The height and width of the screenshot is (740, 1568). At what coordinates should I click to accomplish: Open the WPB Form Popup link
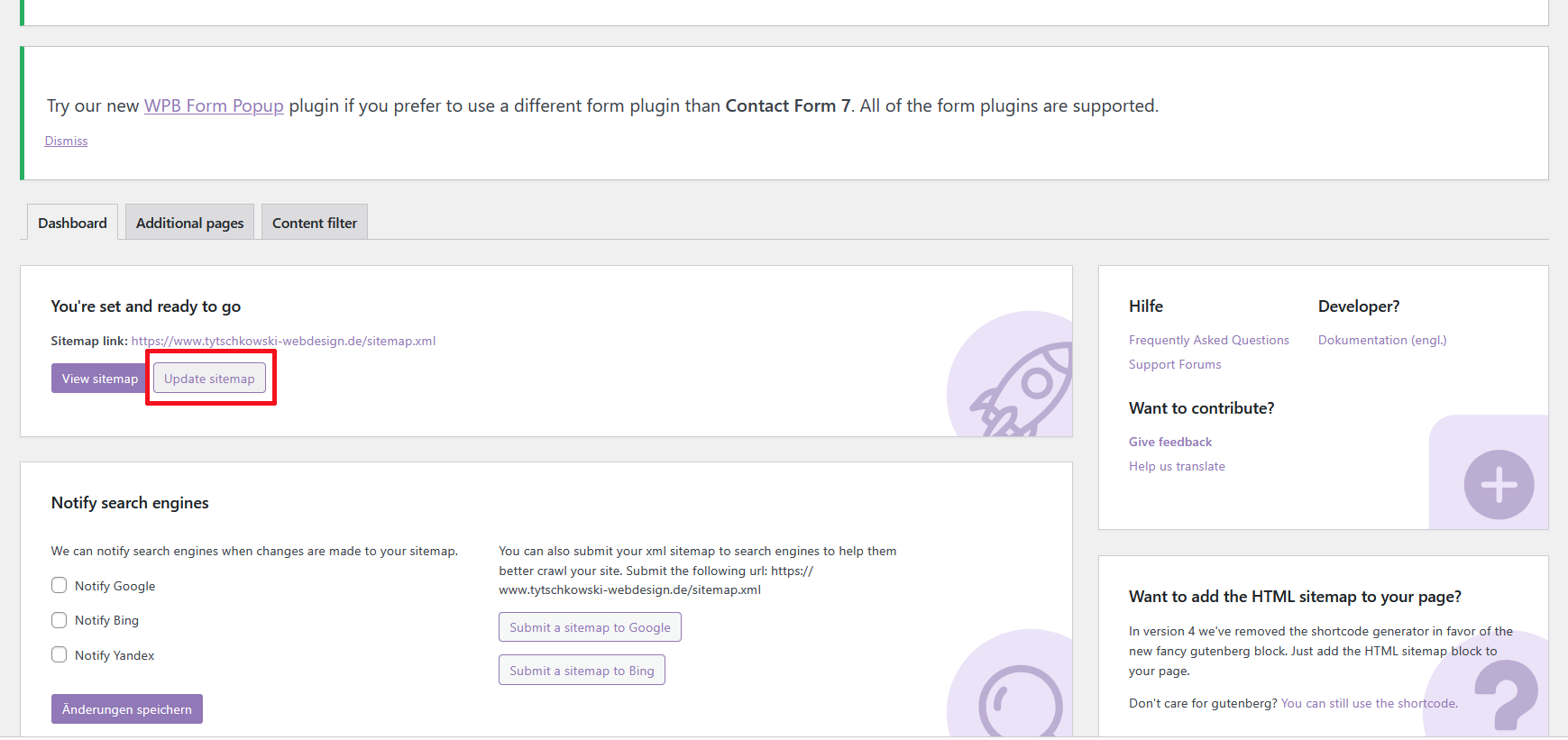[214, 105]
